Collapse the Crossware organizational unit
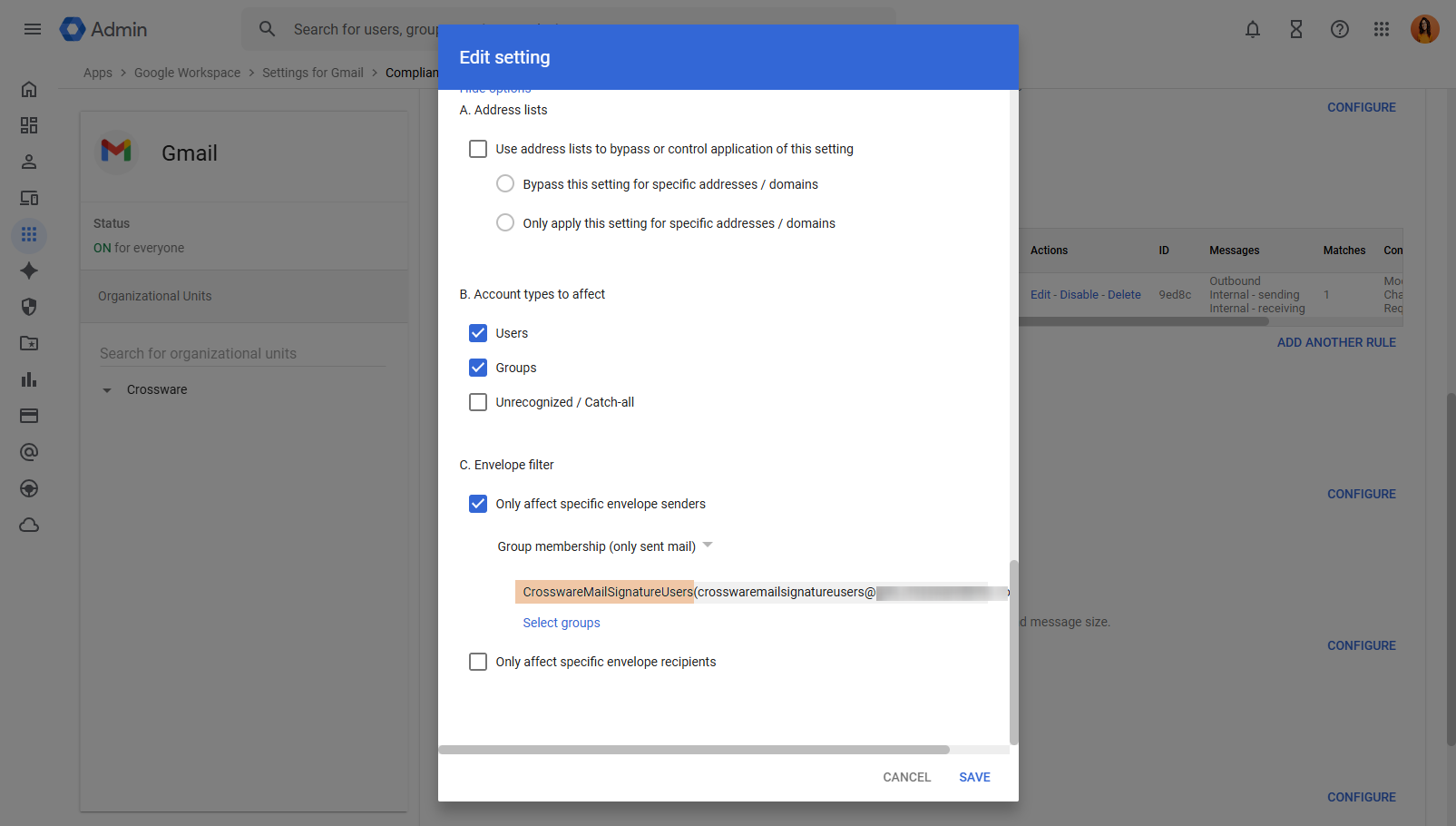The height and width of the screenshot is (826, 1456). (x=107, y=390)
